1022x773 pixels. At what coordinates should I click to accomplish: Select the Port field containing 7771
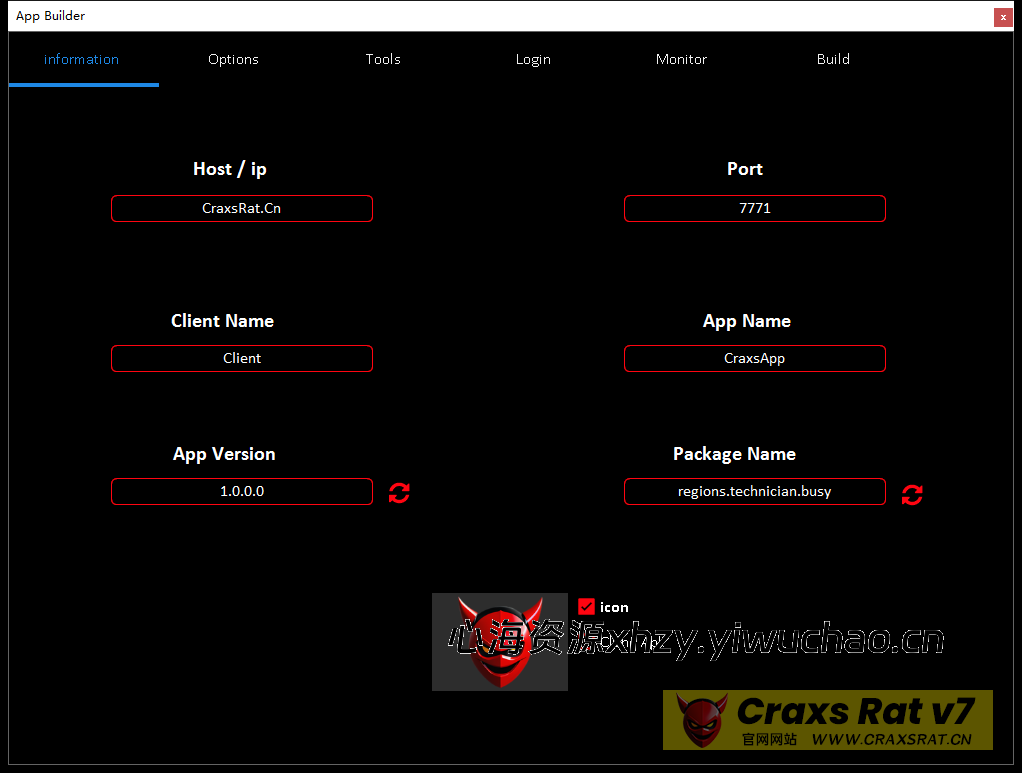coord(754,208)
